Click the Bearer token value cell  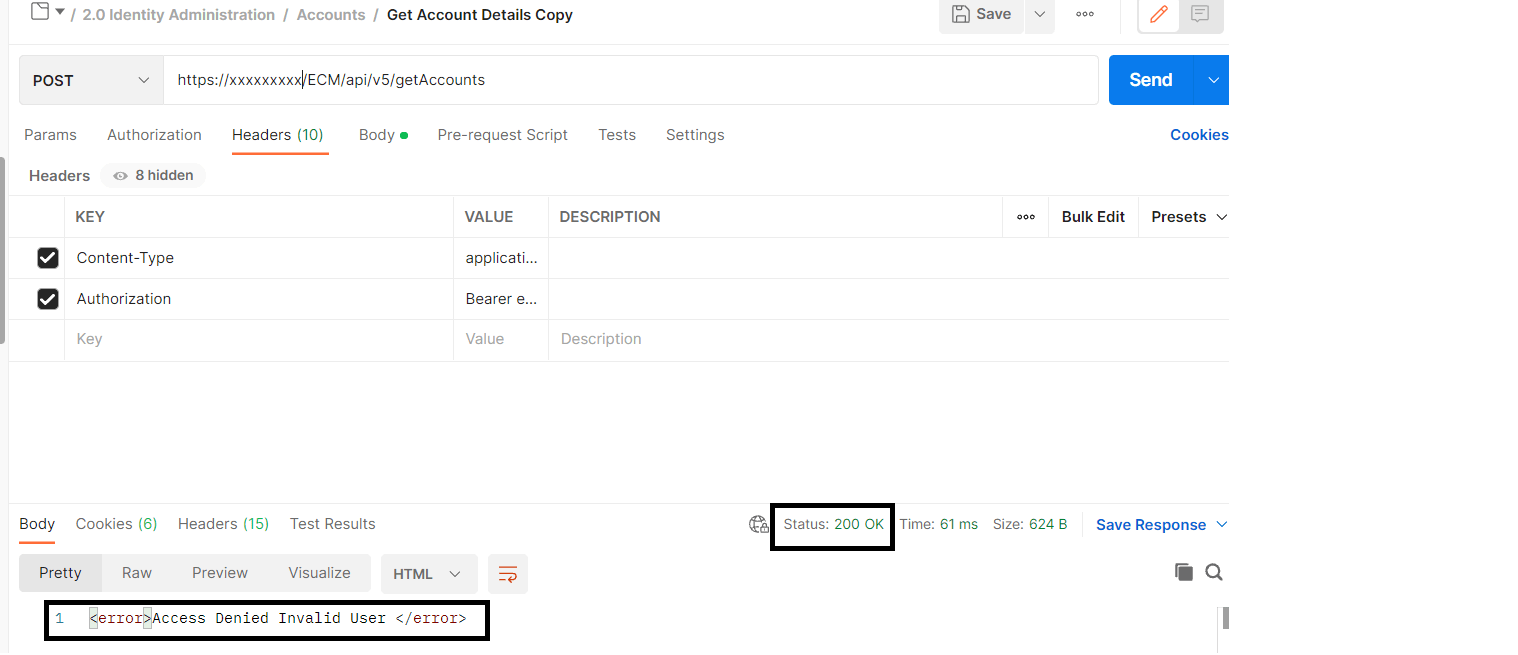(501, 299)
